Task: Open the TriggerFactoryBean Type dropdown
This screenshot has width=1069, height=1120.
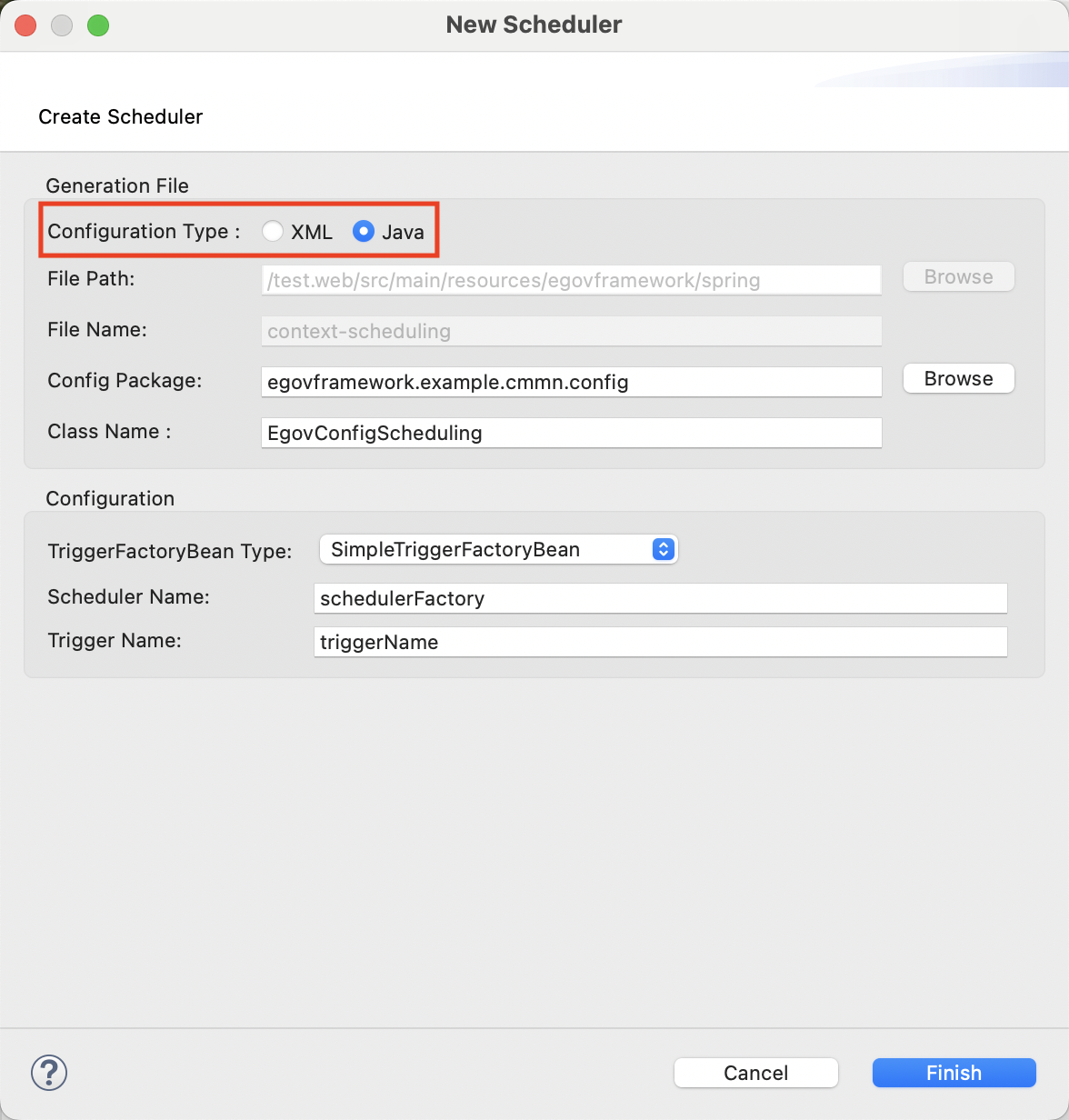Action: click(498, 549)
